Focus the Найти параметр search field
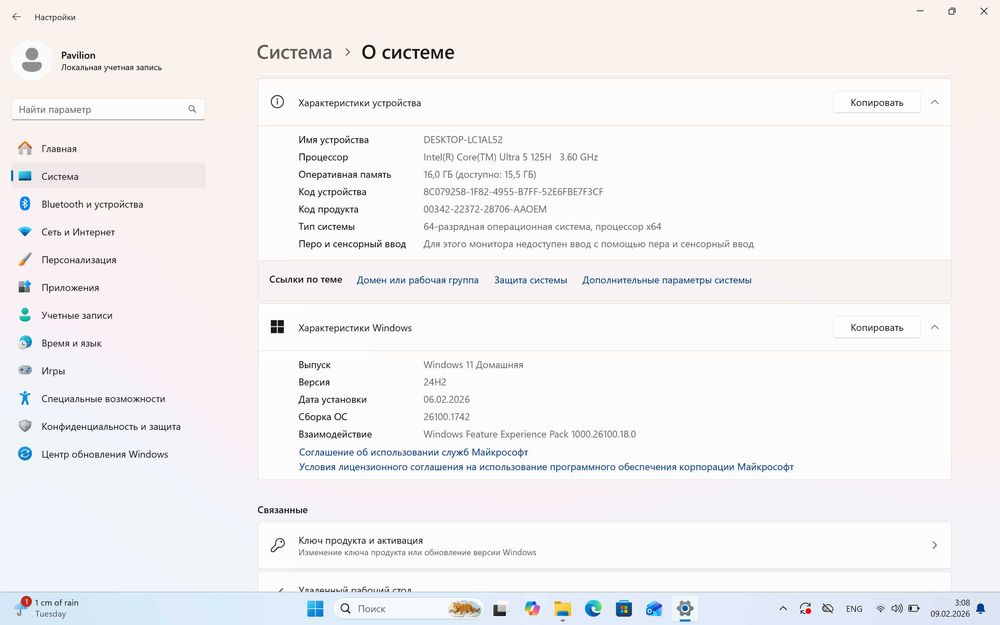Viewport: 1000px width, 625px height. pyautogui.click(x=108, y=109)
